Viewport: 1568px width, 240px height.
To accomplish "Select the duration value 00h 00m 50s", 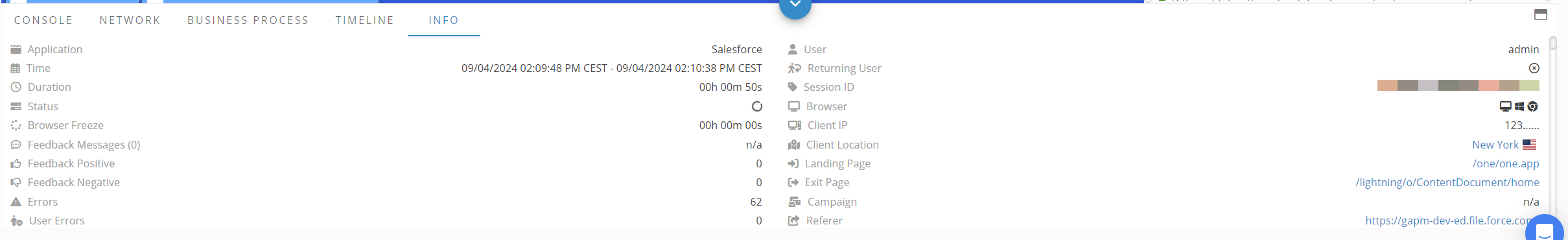I will point(731,87).
